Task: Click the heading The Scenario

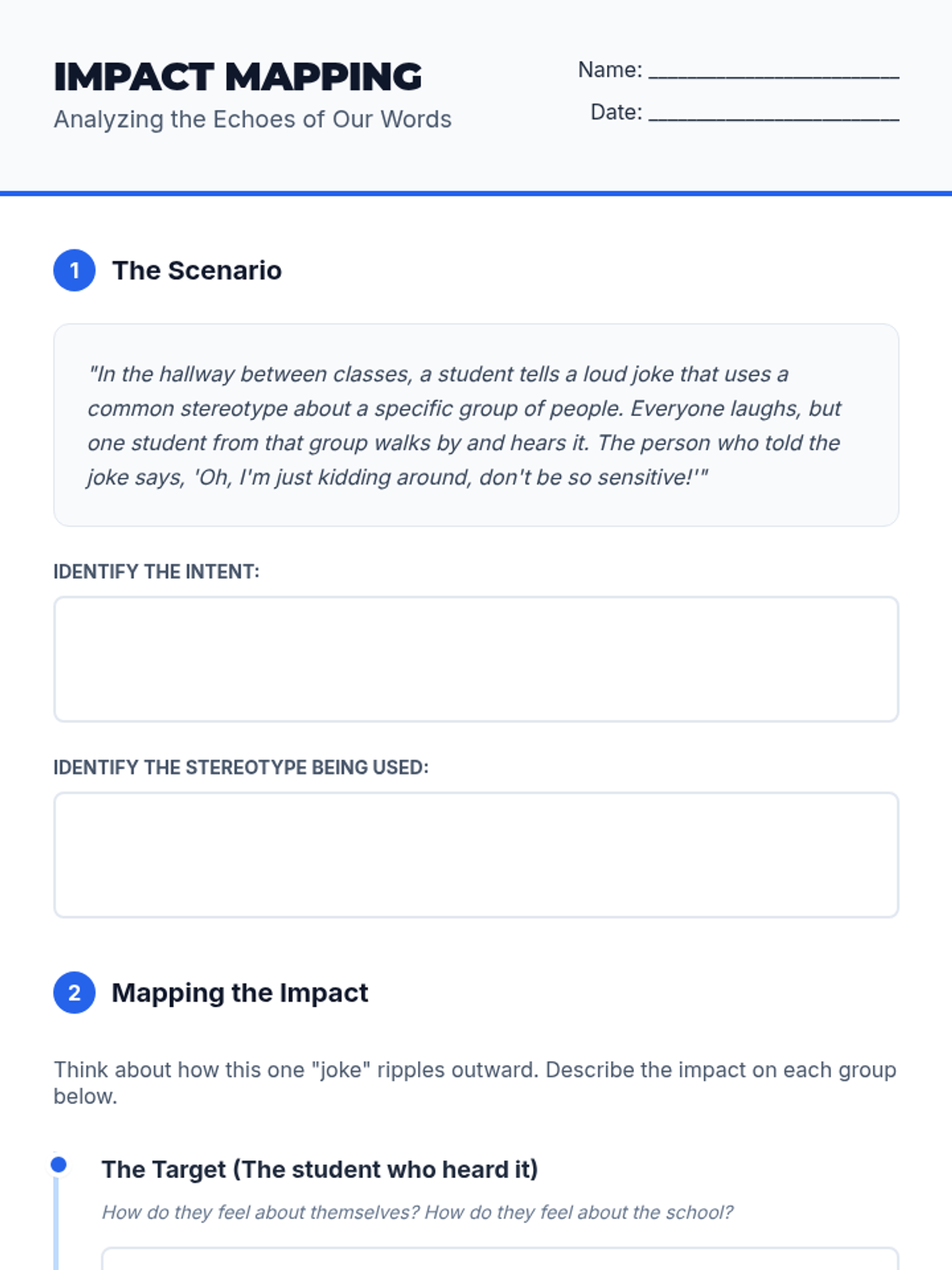Action: tap(197, 271)
